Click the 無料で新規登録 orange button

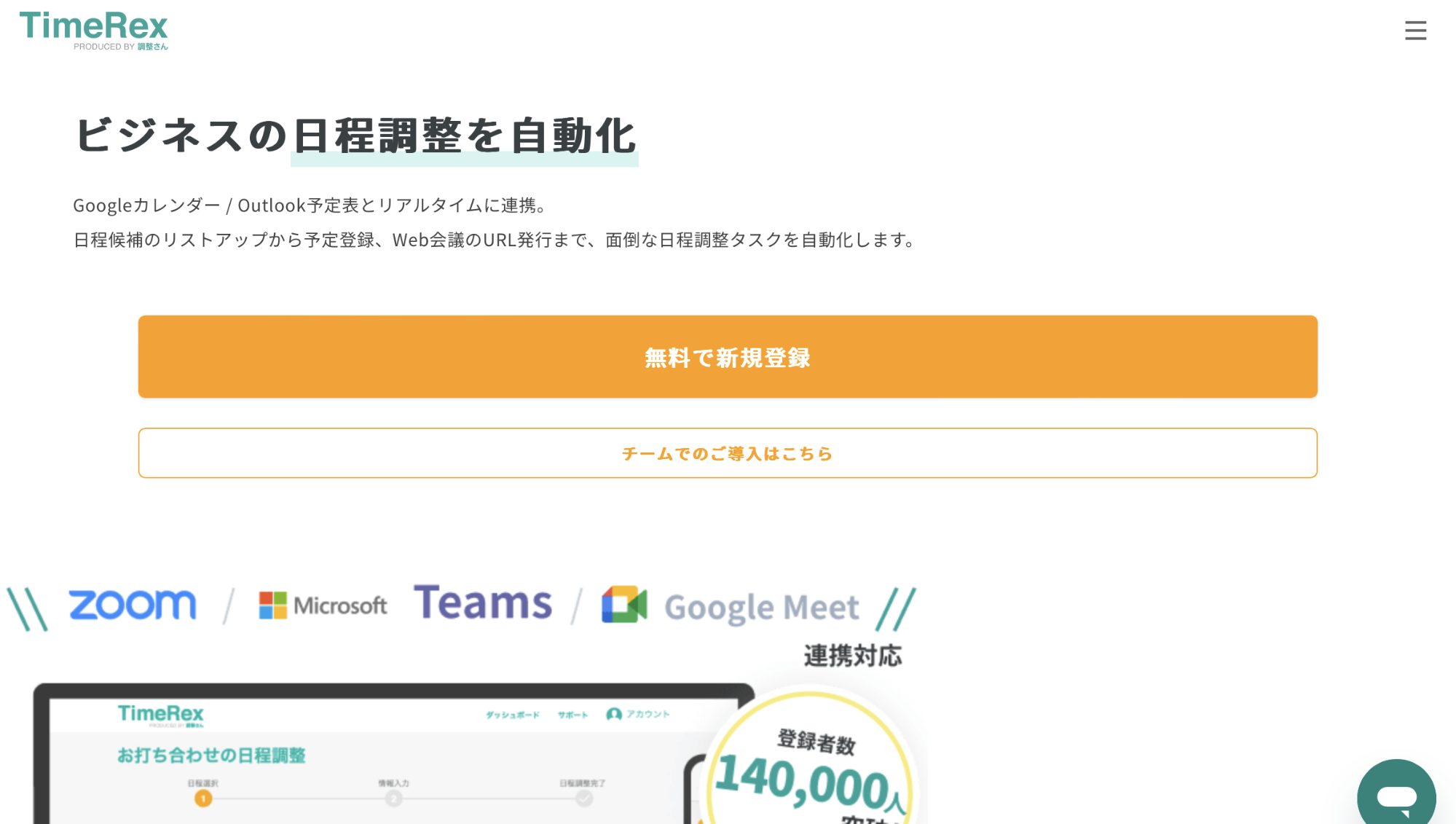click(x=727, y=357)
